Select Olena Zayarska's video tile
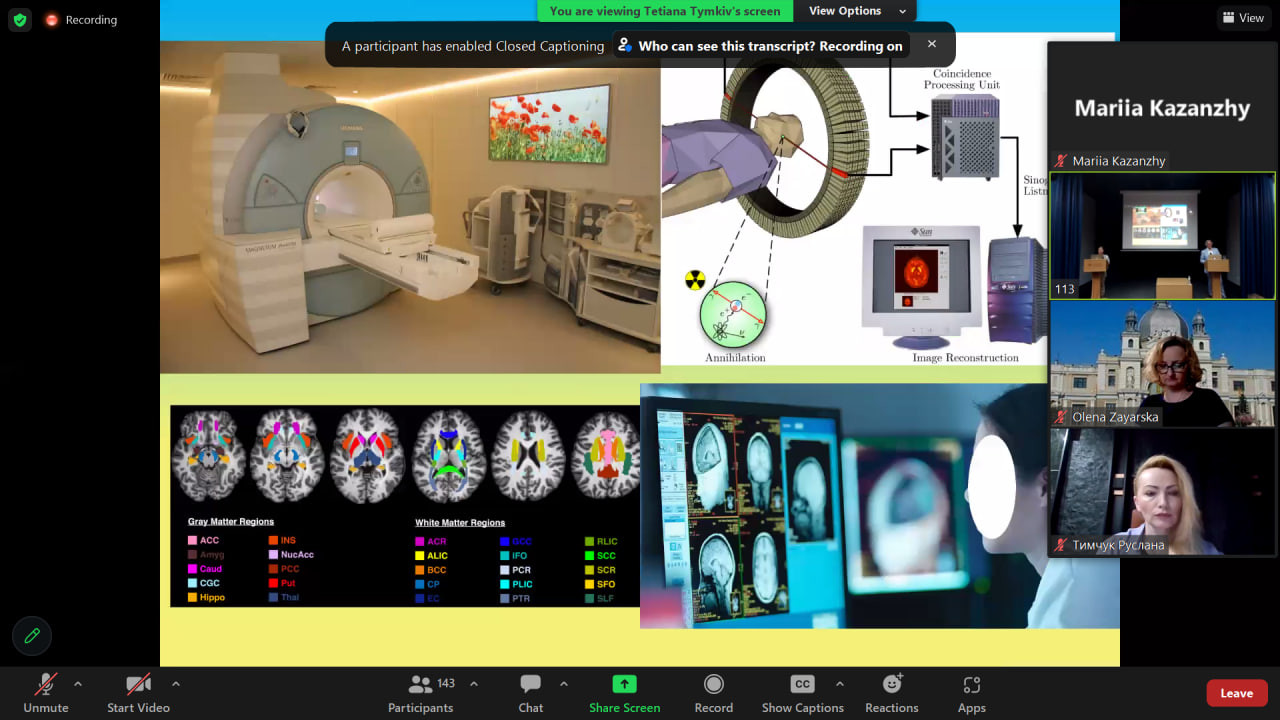Image resolution: width=1280 pixels, height=720 pixels. [1162, 364]
